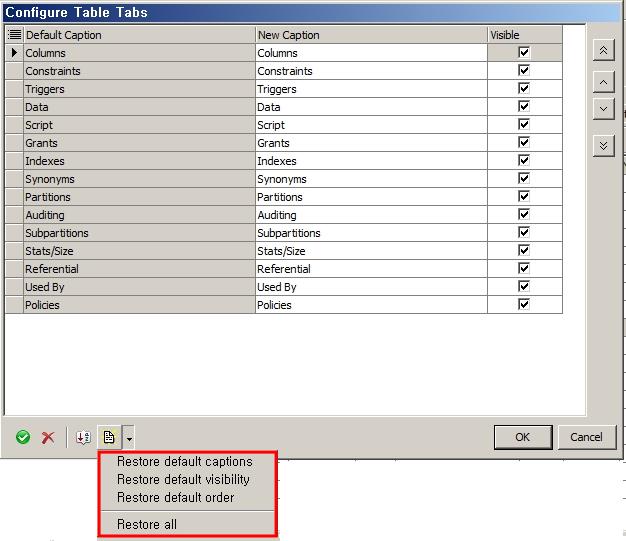
Task: Move selected tab up one row
Action: (x=603, y=81)
